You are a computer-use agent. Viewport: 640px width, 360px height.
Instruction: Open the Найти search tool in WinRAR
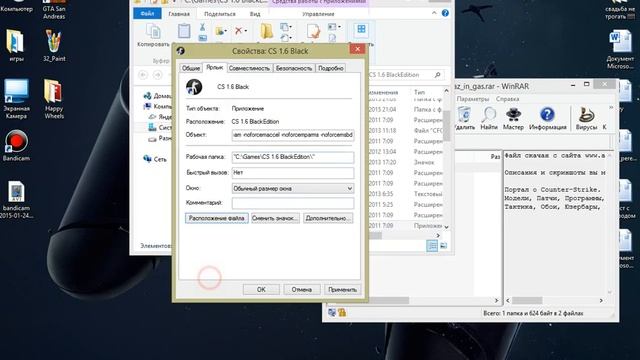(489, 118)
